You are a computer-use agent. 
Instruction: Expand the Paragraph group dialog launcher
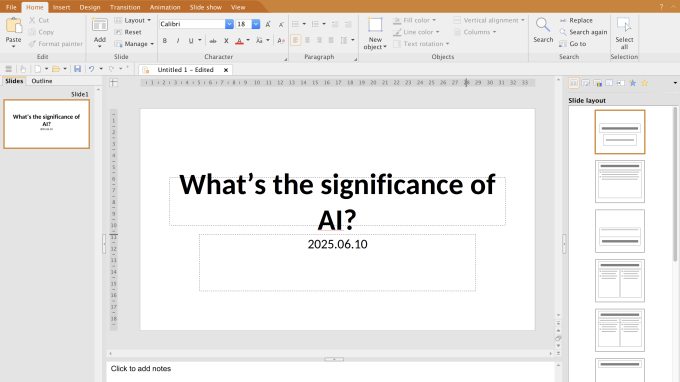(x=355, y=59)
